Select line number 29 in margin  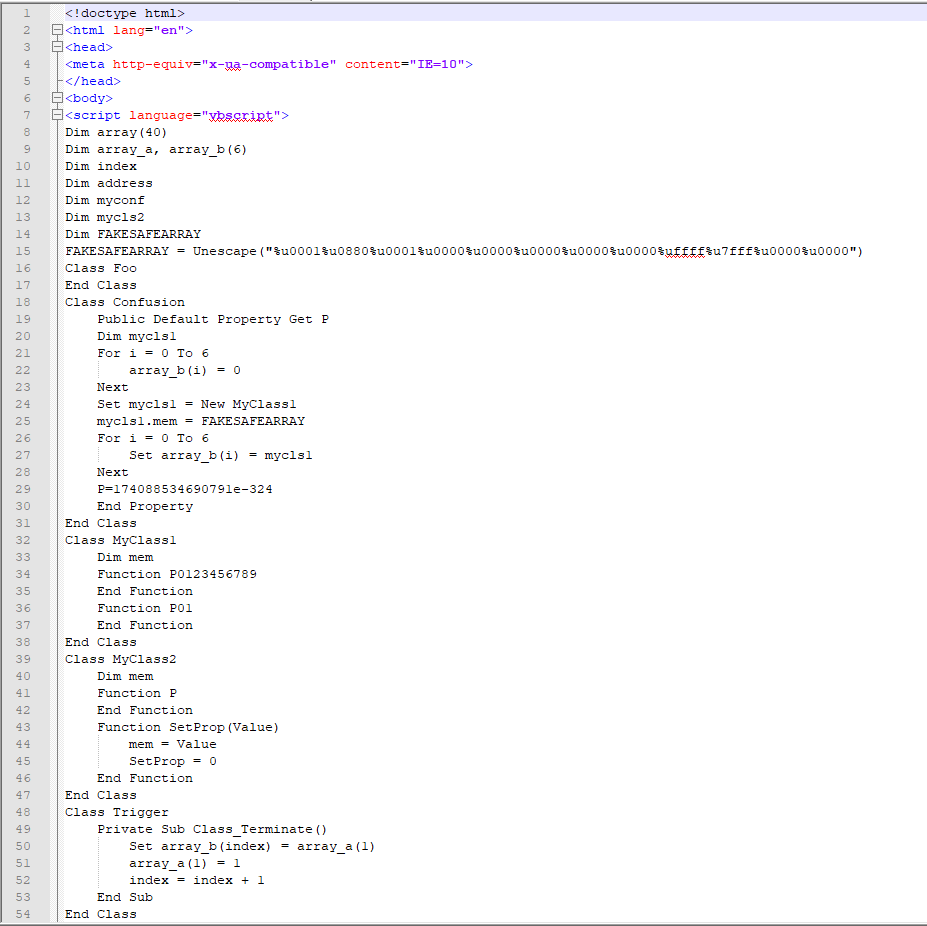(23, 489)
